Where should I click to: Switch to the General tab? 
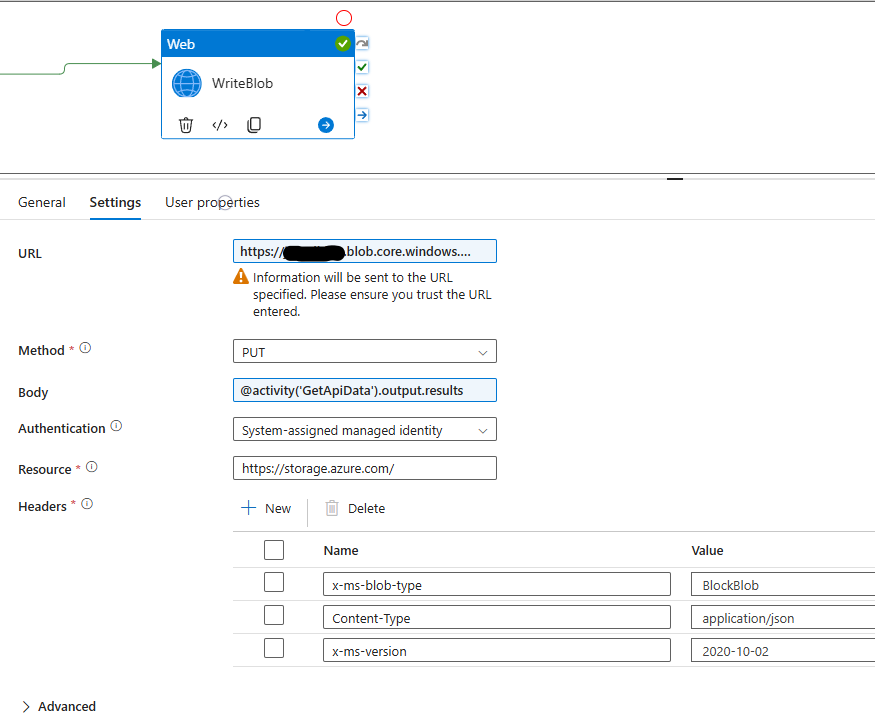point(41,202)
